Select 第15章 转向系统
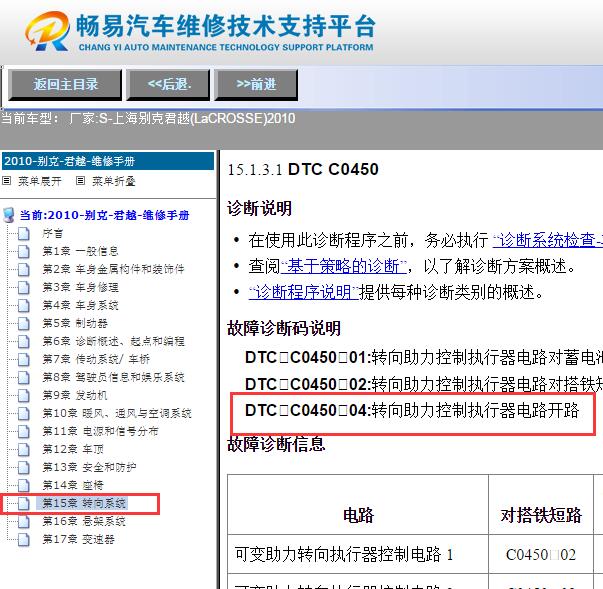 click(84, 503)
